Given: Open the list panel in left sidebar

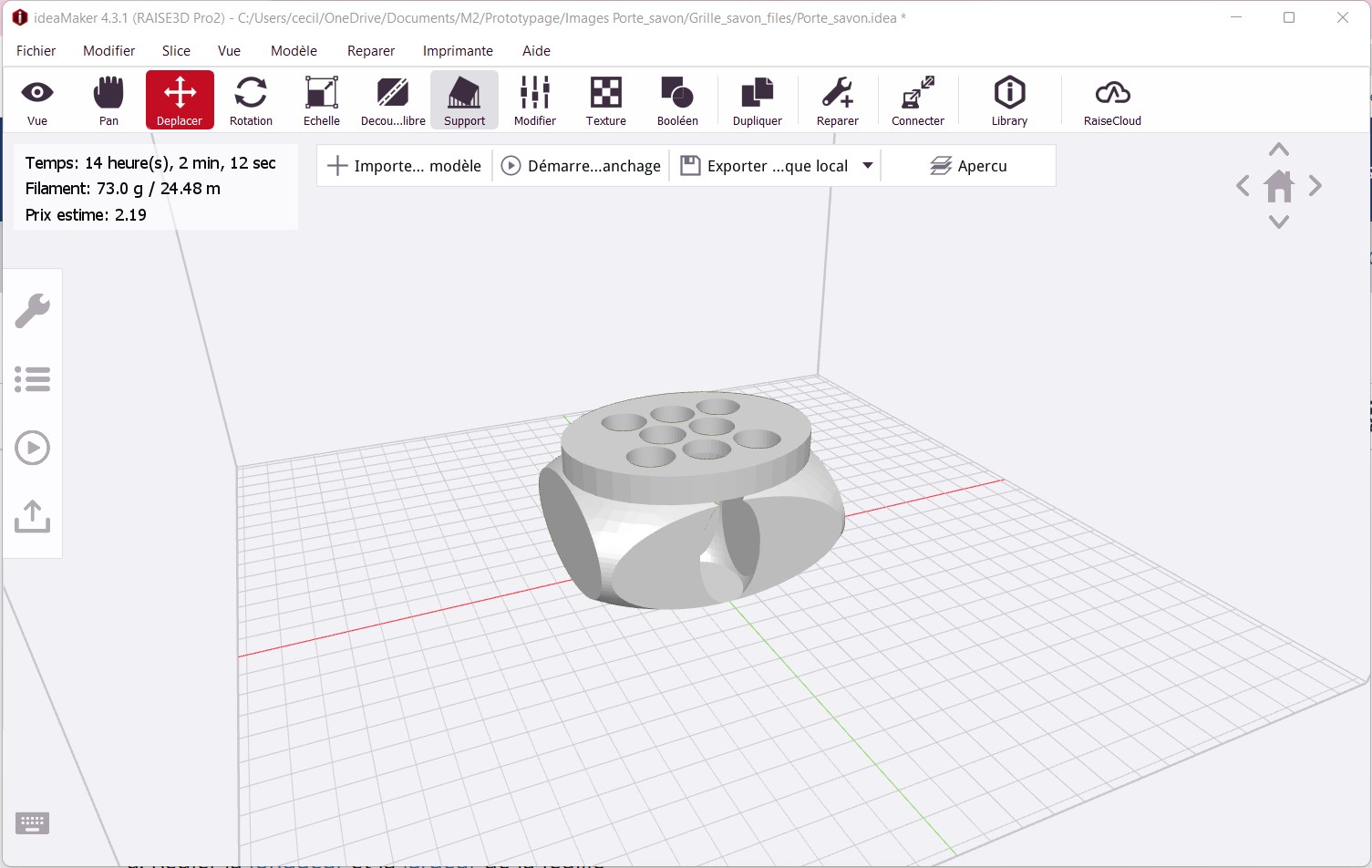Looking at the screenshot, I should [32, 378].
